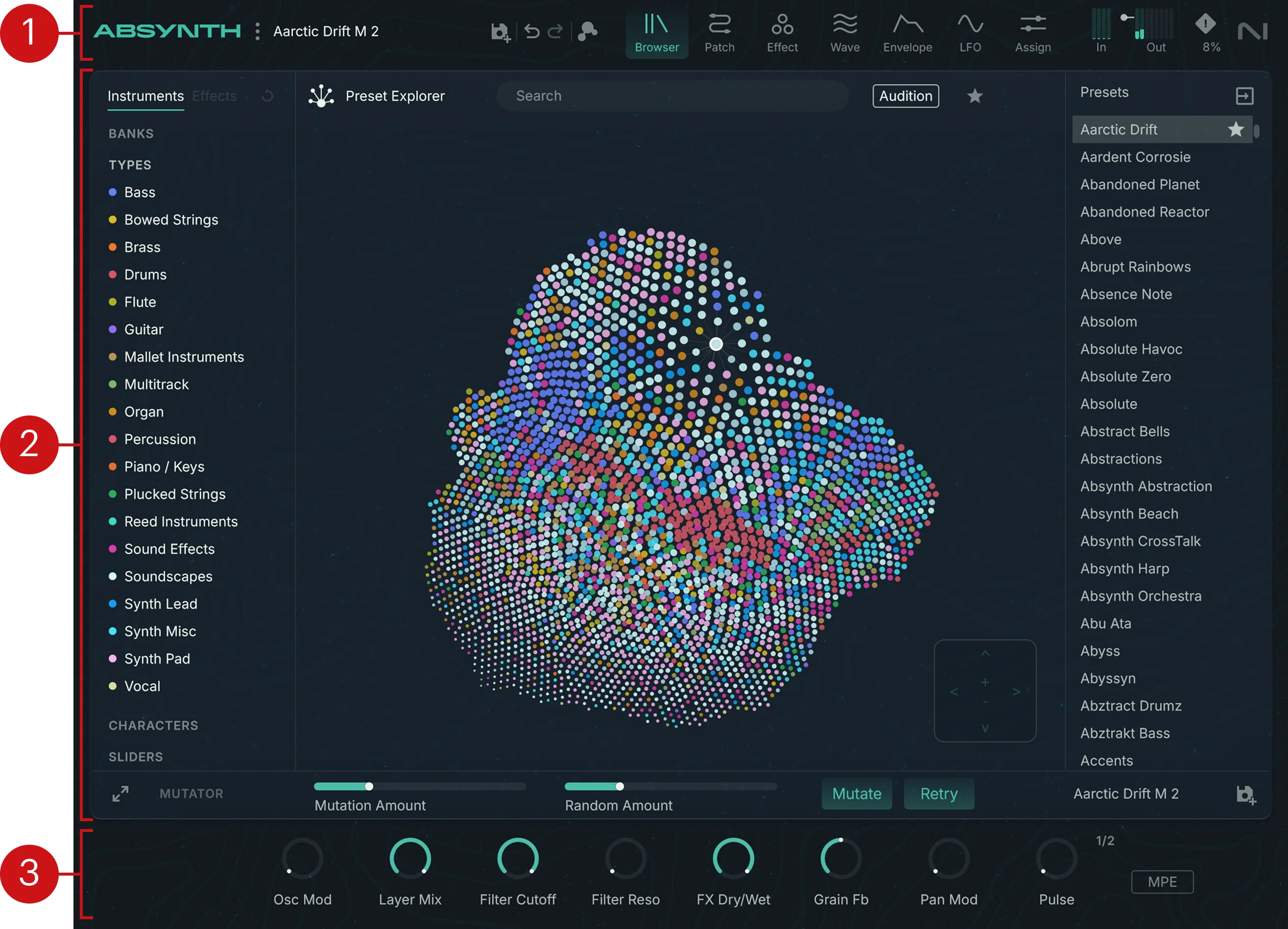Collapse the Presets list panel icon
1288x929 pixels.
pos(1244,96)
